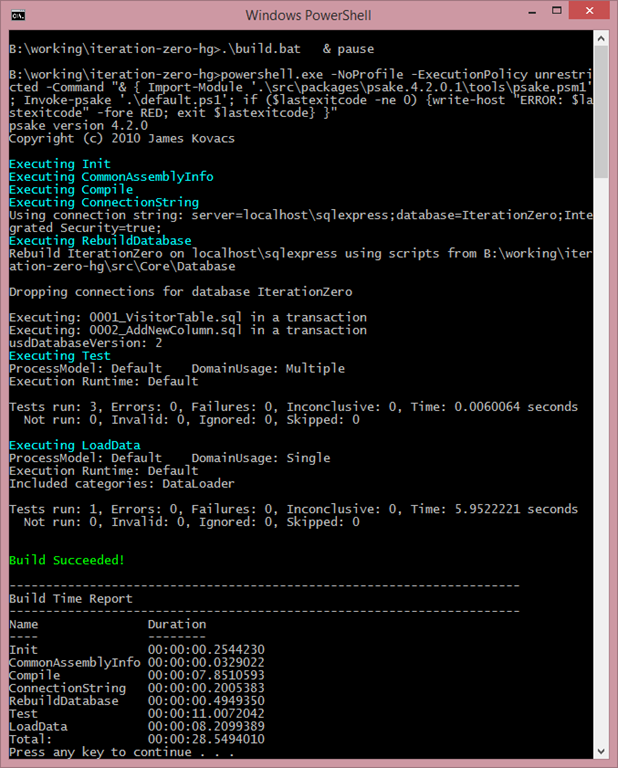Screen dimensions: 618x768
Task: Click Test duration 00:00:11.0072042
Action: [206, 714]
